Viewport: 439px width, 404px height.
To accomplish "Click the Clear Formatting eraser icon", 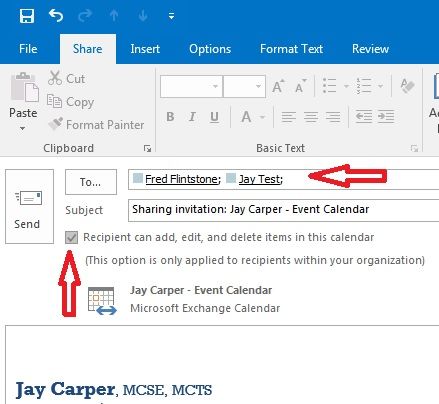I will click(x=407, y=86).
